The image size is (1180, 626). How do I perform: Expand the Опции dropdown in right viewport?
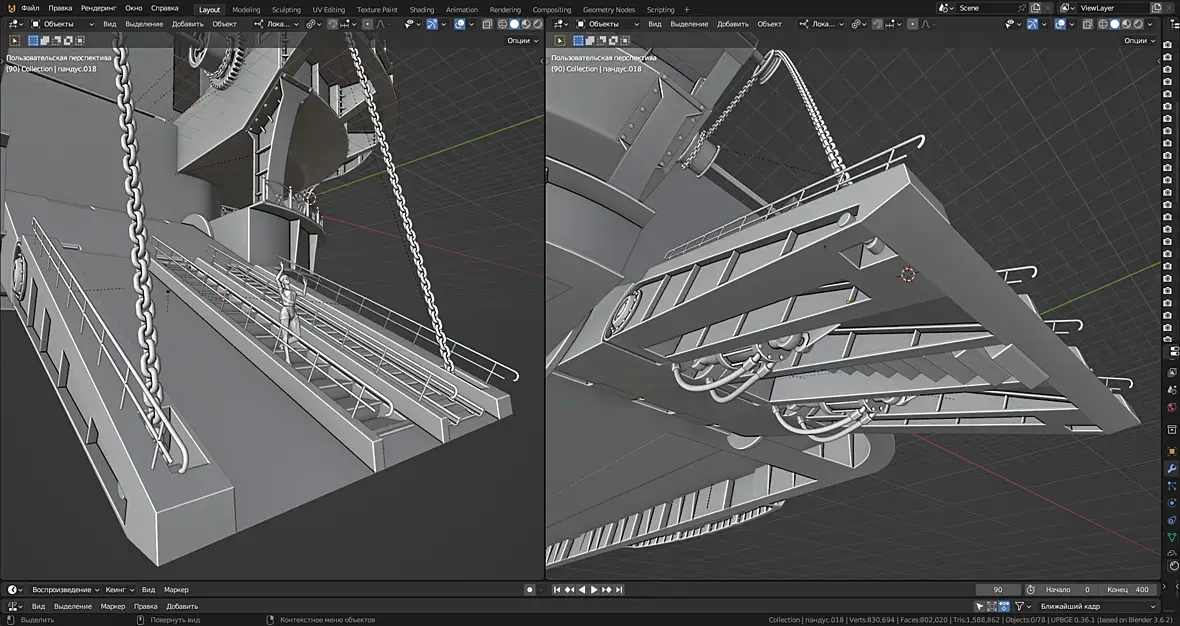point(1138,41)
